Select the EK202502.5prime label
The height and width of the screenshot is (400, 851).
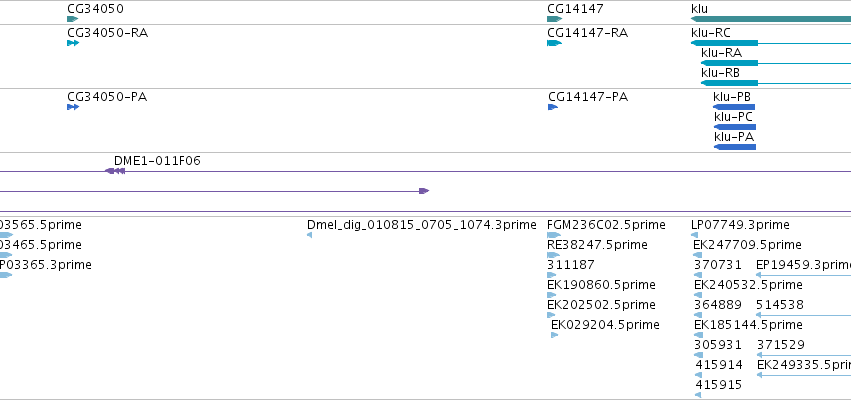601,304
